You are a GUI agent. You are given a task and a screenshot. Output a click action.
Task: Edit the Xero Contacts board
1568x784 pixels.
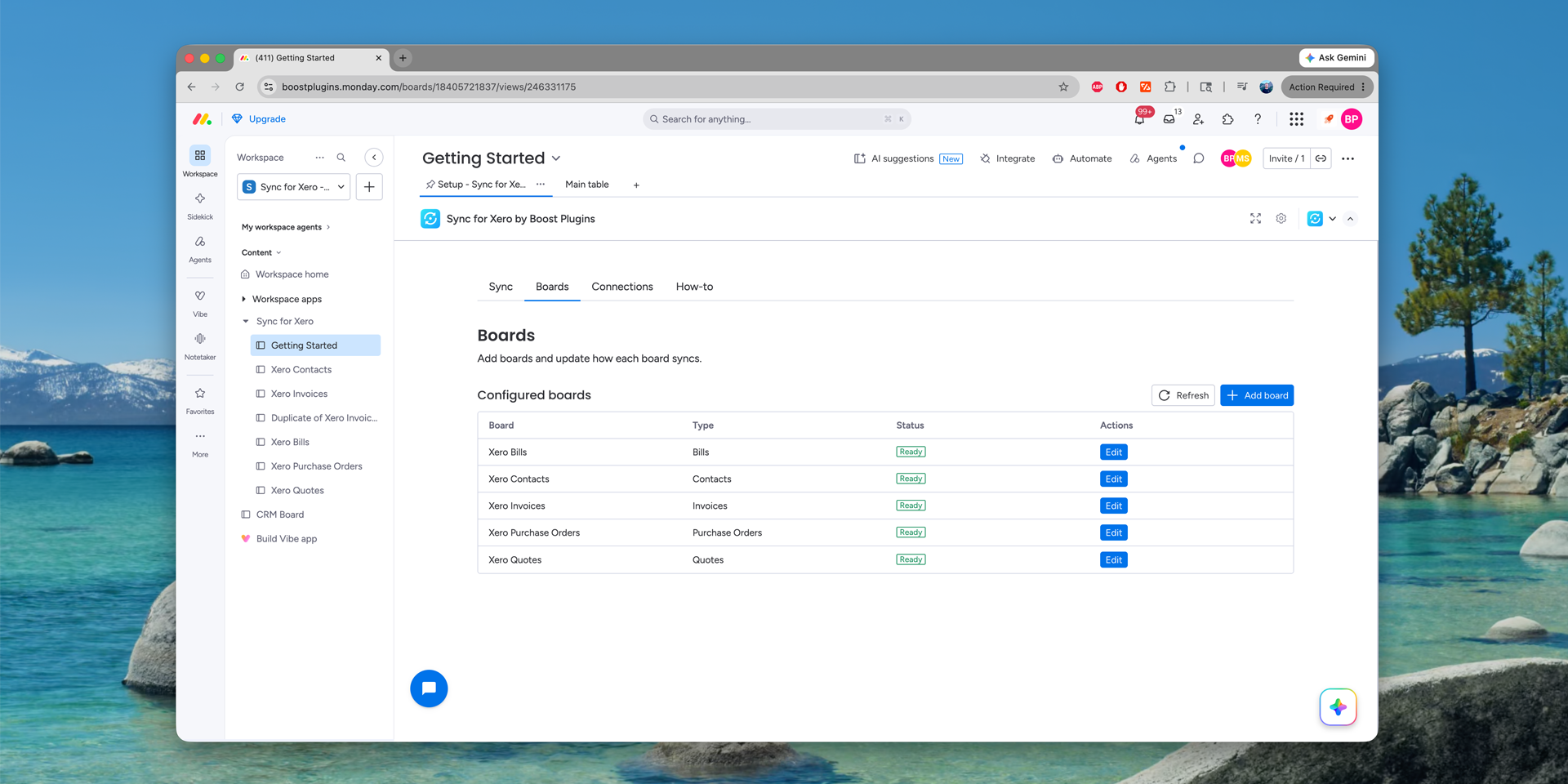[1113, 479]
